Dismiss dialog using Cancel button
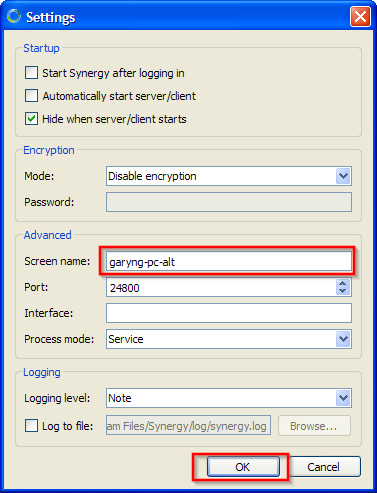The width and height of the screenshot is (377, 493). tap(324, 467)
